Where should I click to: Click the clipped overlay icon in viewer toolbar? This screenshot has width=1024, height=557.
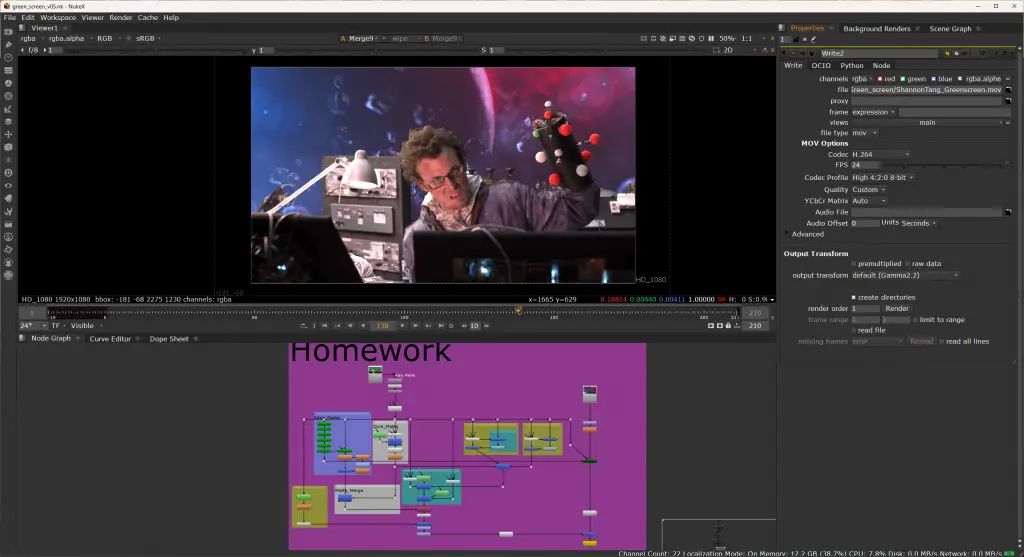coord(663,39)
